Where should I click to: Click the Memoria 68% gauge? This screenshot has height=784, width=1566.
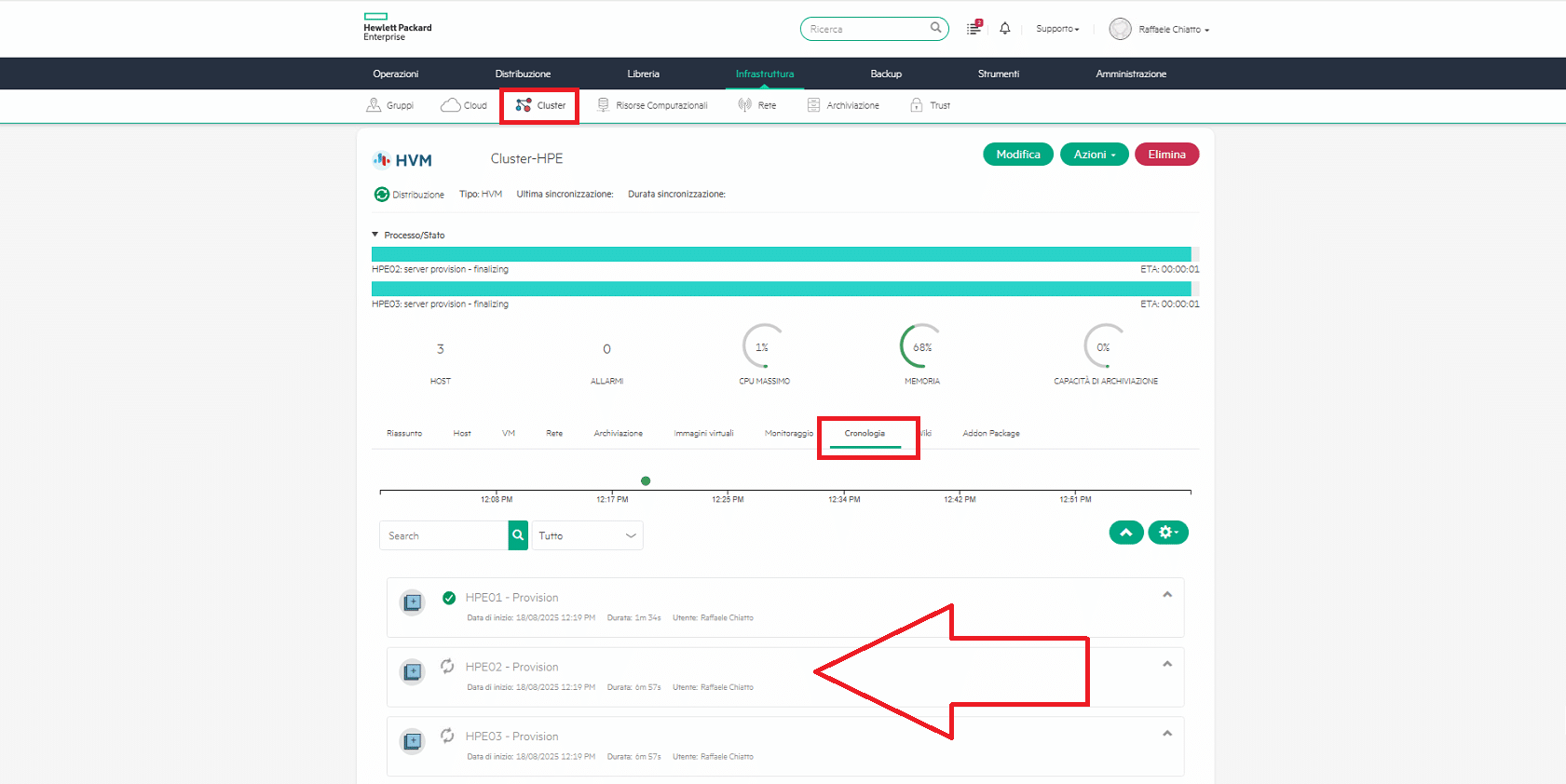click(921, 347)
